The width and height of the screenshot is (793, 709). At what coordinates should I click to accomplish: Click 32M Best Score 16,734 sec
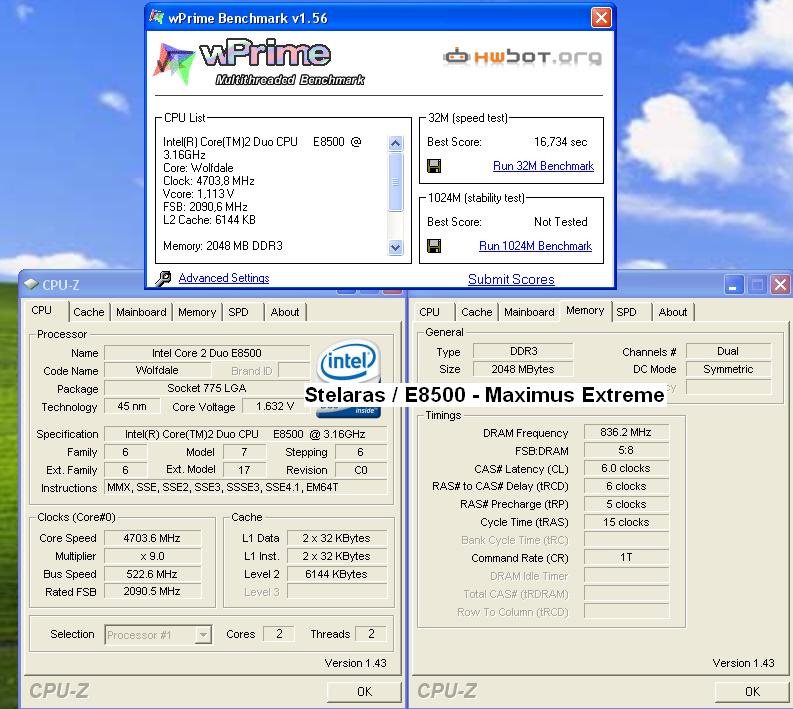tap(560, 142)
